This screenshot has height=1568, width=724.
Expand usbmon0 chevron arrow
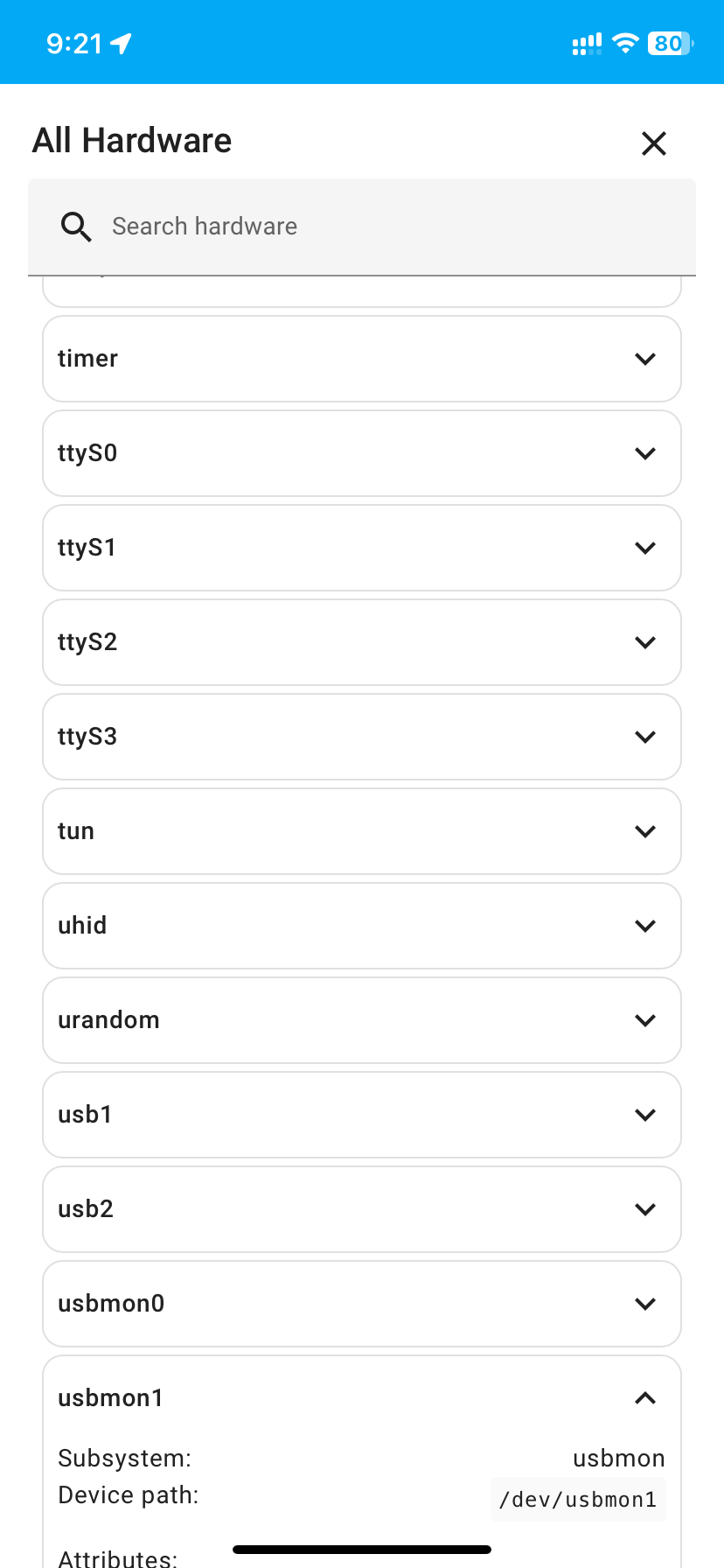click(645, 1304)
